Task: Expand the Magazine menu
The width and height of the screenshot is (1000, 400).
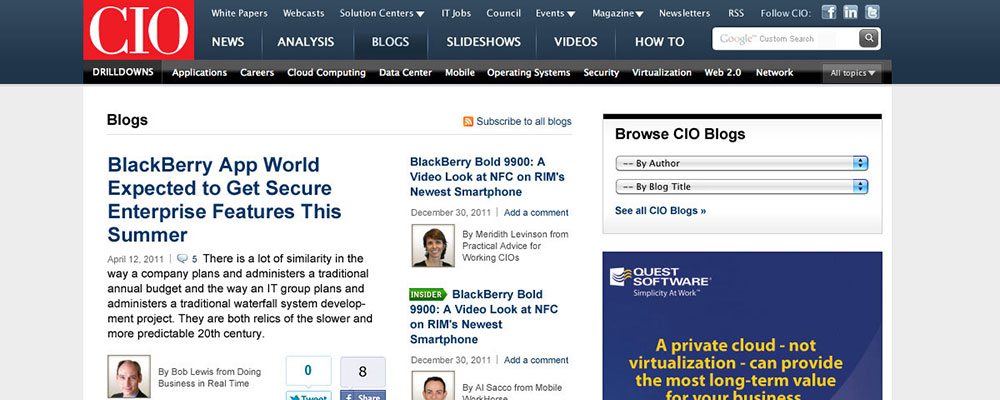Action: [617, 13]
